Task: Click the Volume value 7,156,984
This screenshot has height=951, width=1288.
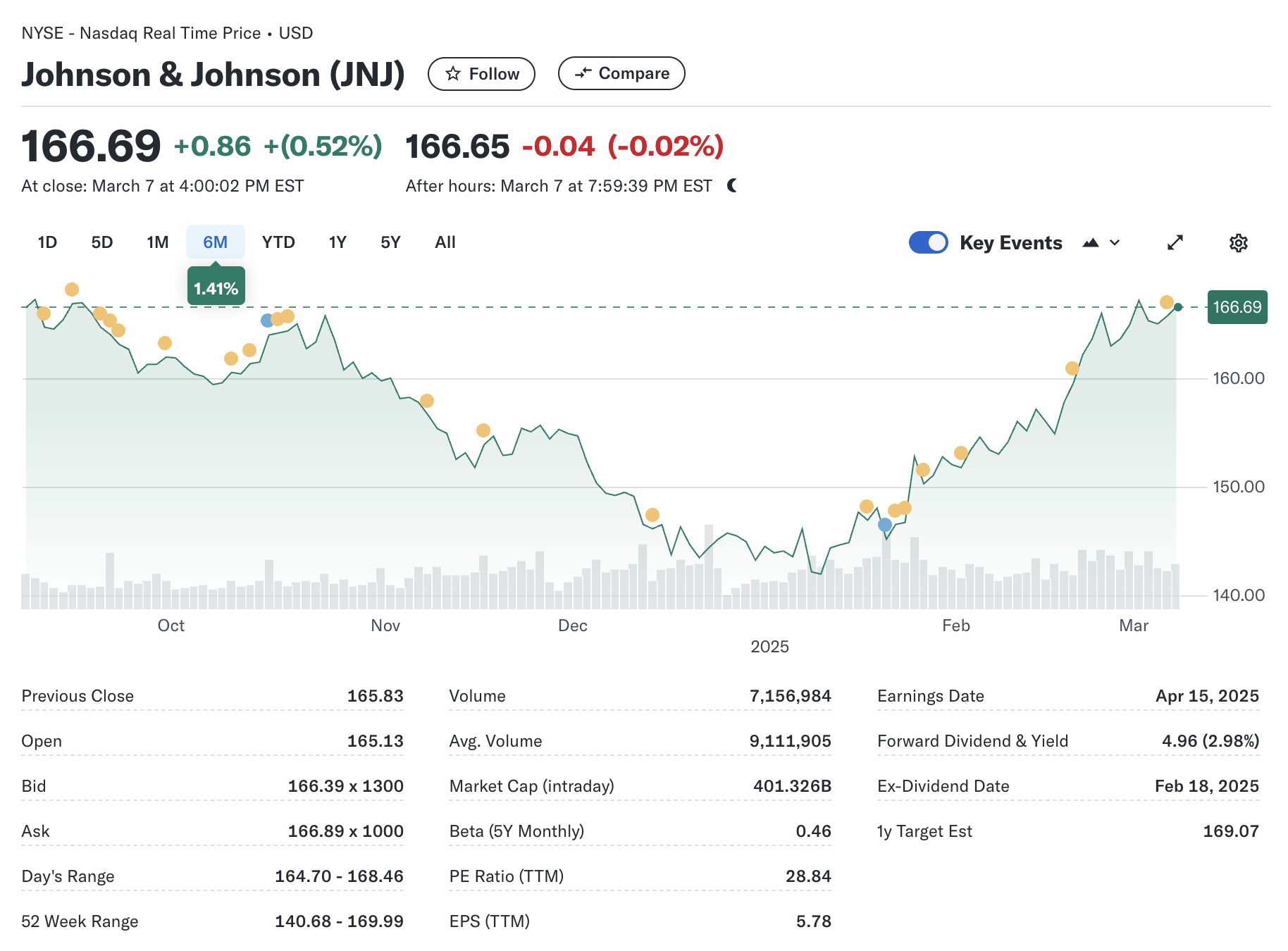Action: [x=791, y=696]
